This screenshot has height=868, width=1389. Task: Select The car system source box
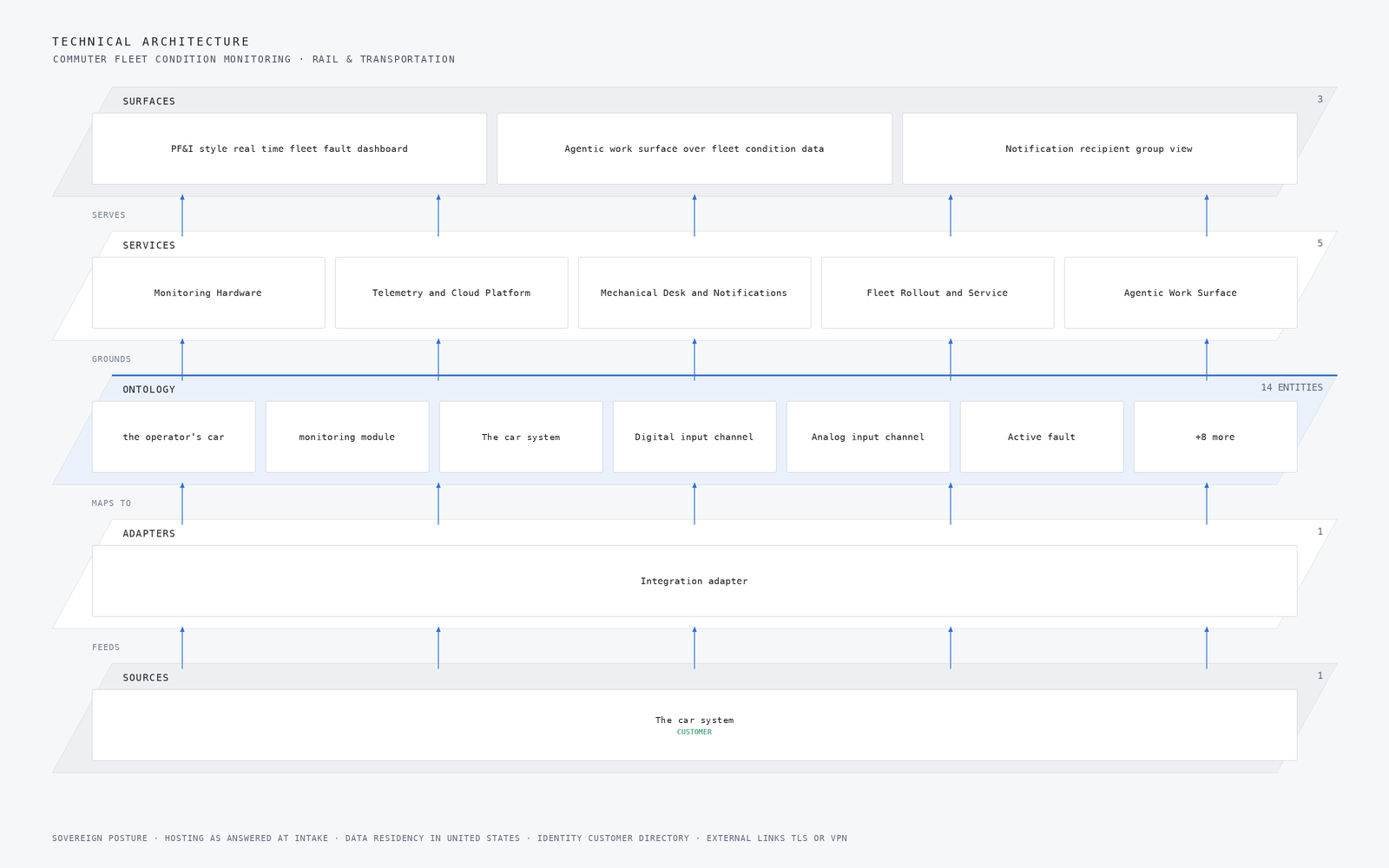tap(694, 725)
